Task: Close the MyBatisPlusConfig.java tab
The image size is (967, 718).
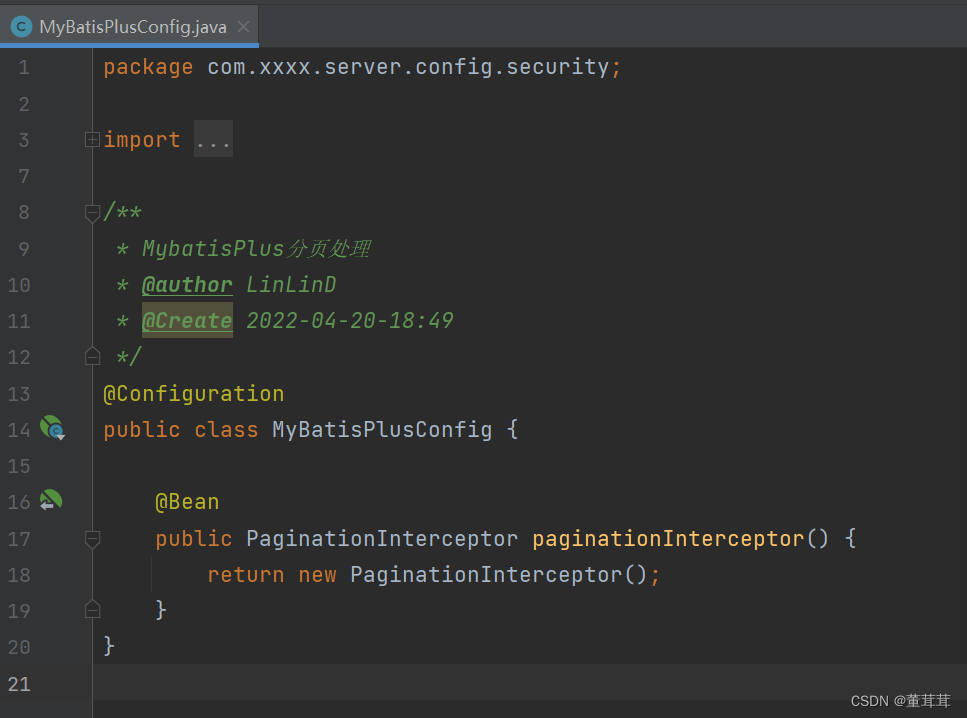Action: pyautogui.click(x=244, y=27)
